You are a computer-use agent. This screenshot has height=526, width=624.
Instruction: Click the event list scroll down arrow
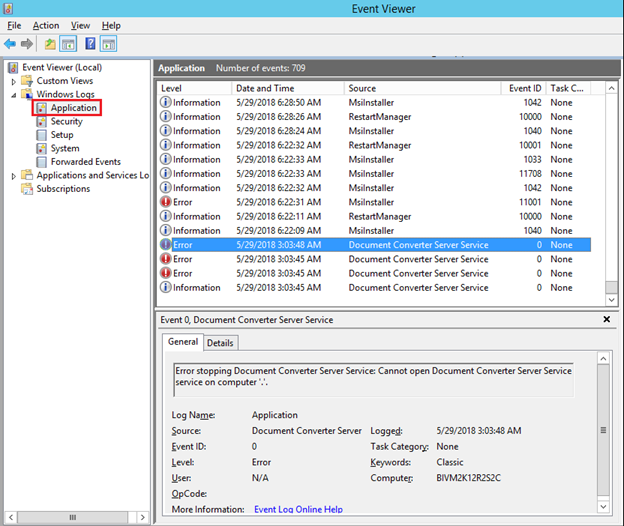(x=611, y=300)
